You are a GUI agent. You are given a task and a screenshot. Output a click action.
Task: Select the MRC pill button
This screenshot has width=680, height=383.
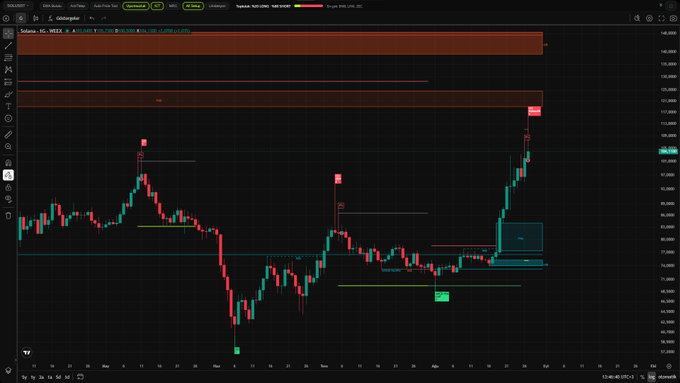point(173,6)
